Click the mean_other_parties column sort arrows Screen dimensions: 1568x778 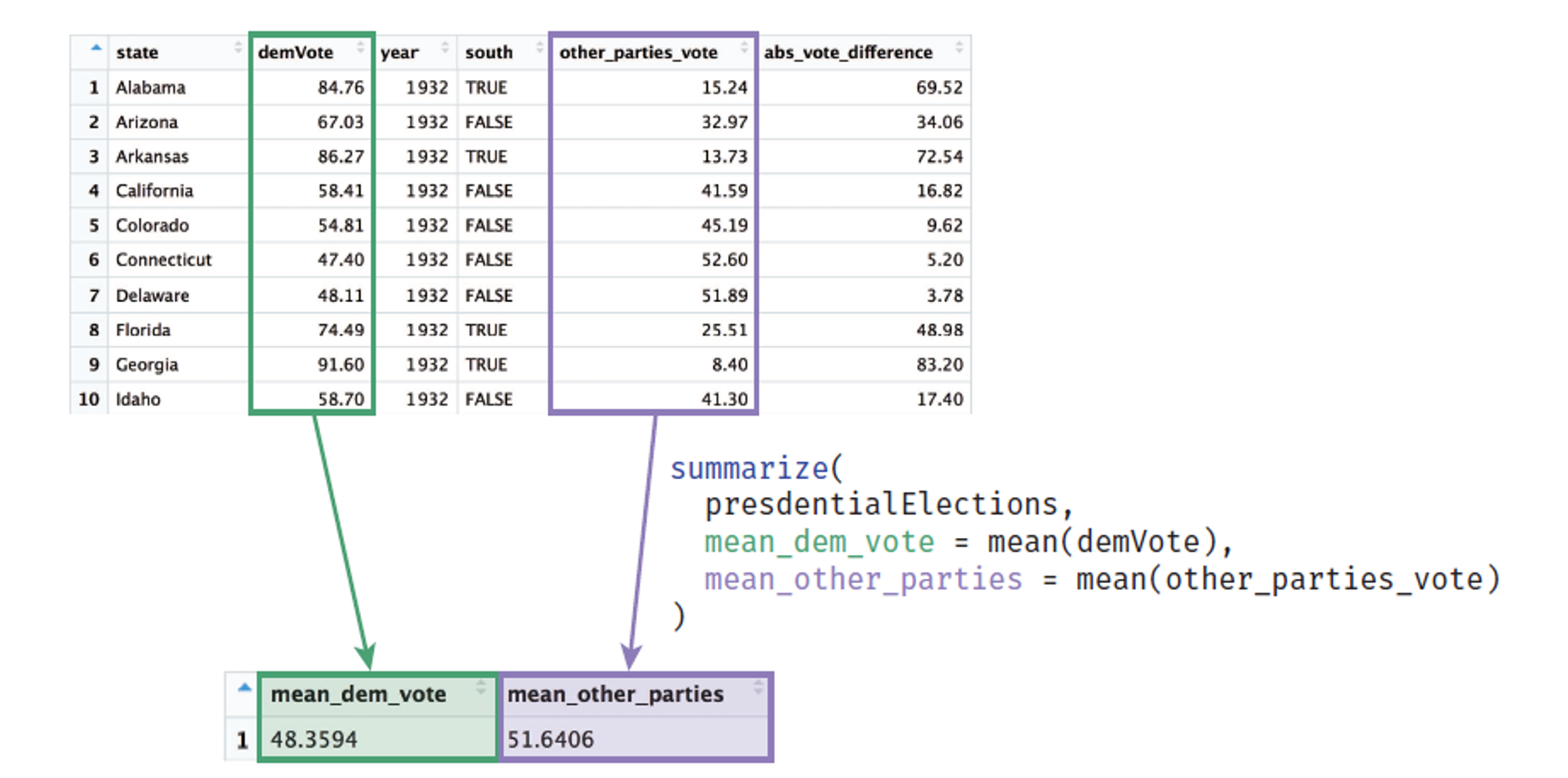[758, 688]
